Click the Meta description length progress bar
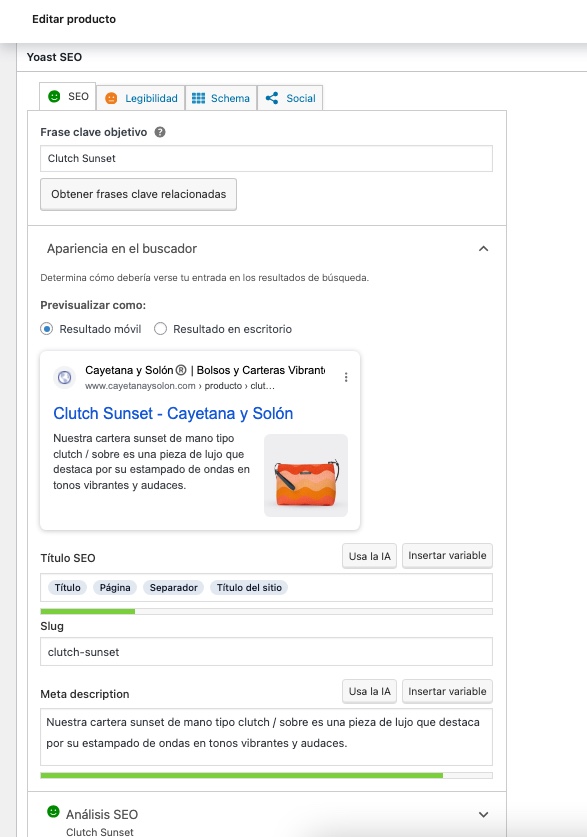The image size is (587, 837). (266, 775)
